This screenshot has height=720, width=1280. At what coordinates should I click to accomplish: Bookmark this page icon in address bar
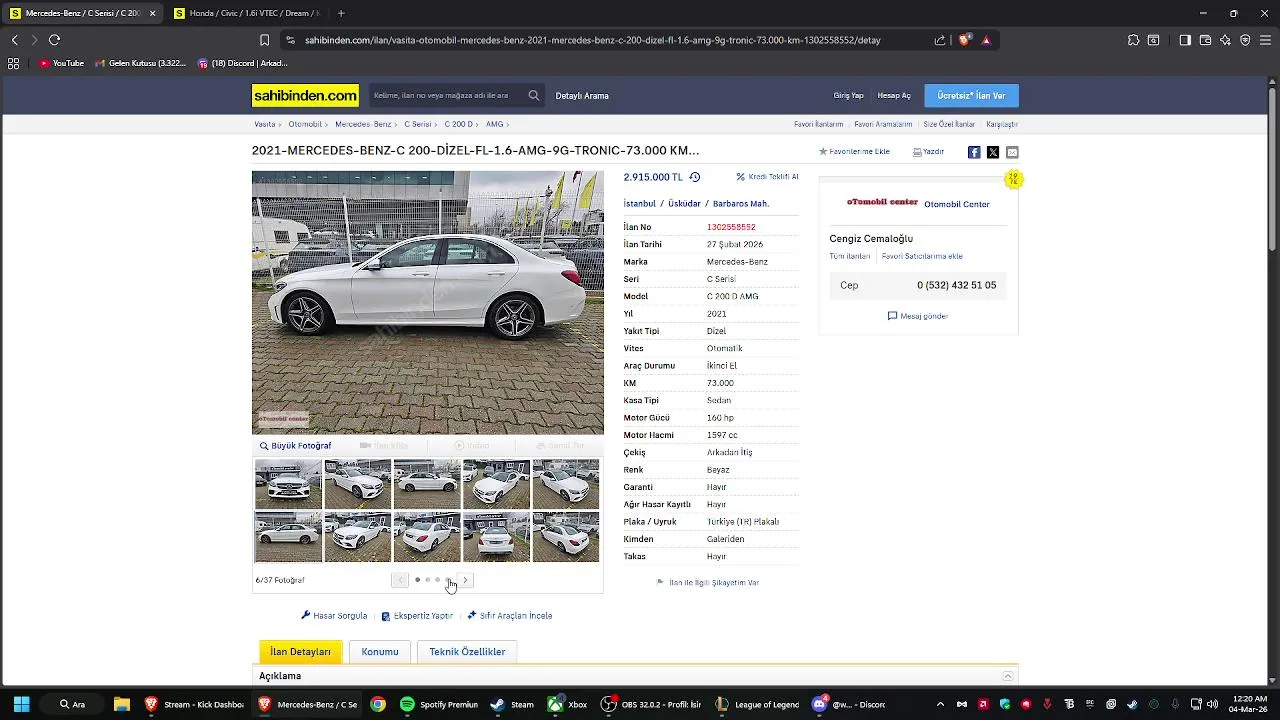pyautogui.click(x=264, y=40)
